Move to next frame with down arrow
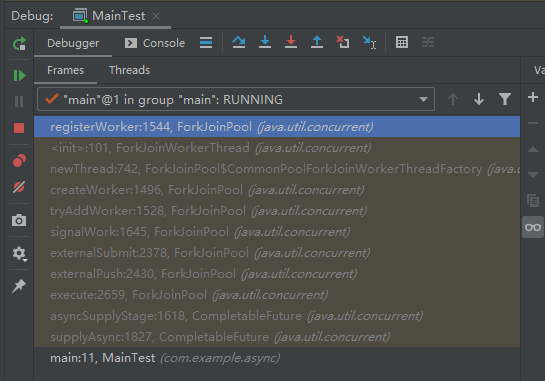545x381 pixels. coord(479,99)
